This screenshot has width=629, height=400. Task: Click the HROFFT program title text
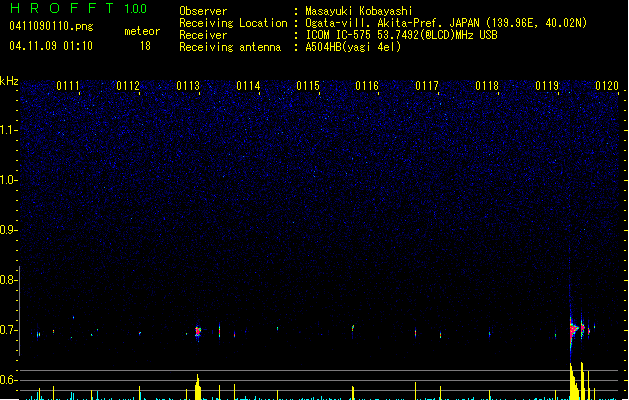click(62, 8)
